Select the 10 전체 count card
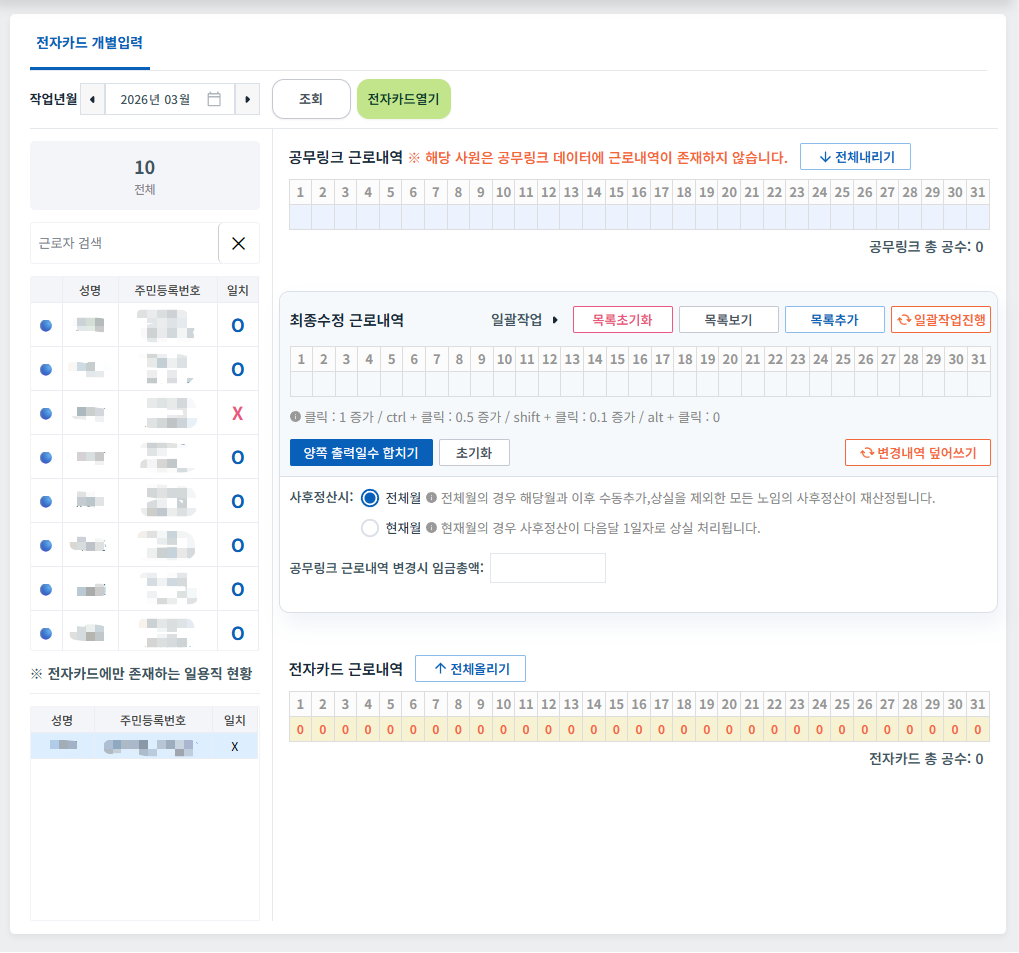This screenshot has height=953, width=1019. click(x=145, y=176)
